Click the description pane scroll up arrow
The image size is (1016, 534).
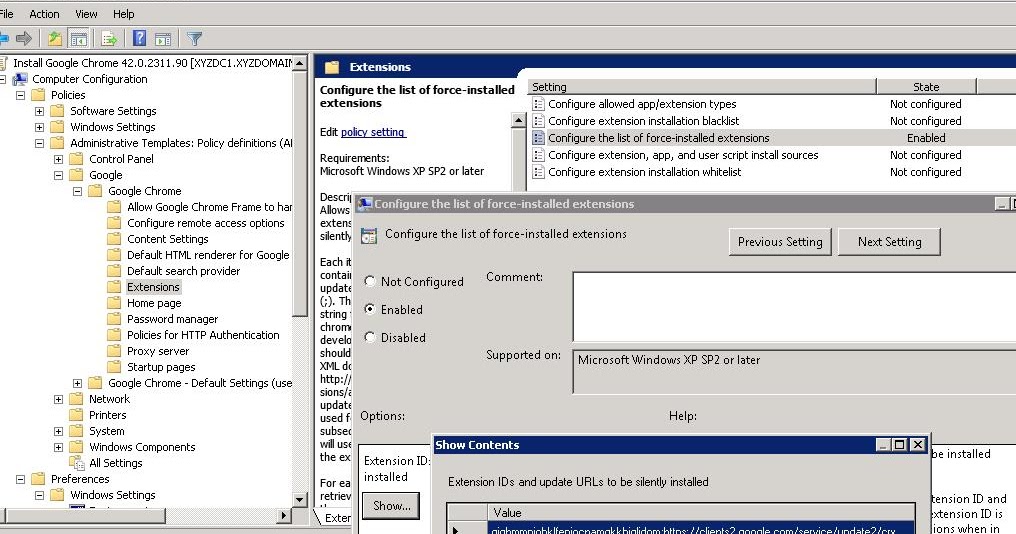[x=518, y=121]
